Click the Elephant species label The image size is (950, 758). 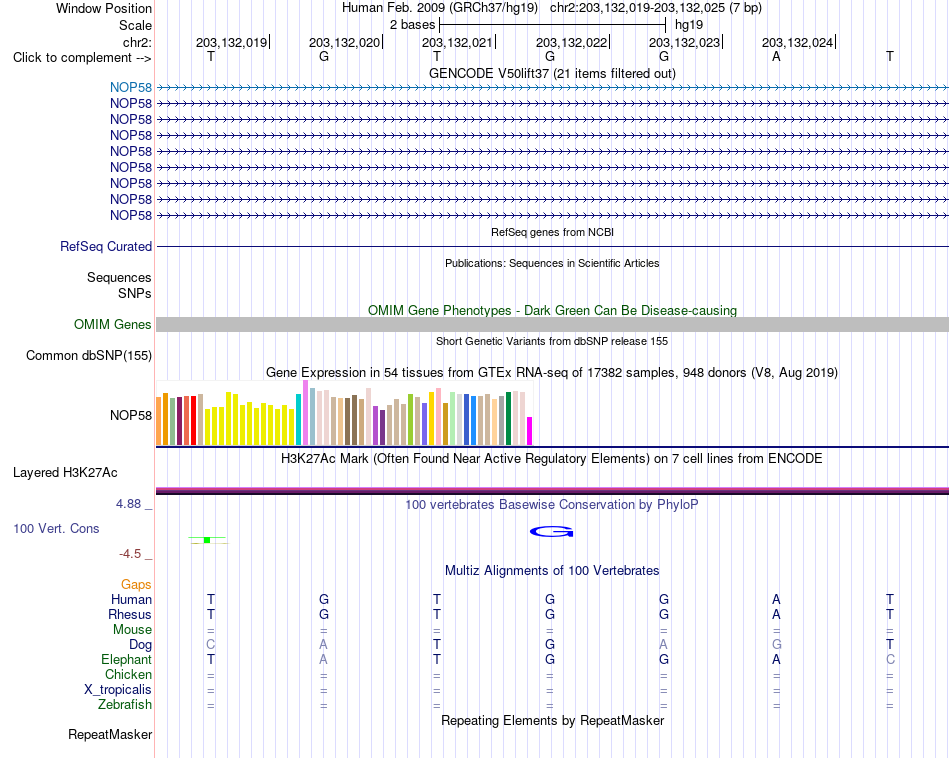click(127, 659)
